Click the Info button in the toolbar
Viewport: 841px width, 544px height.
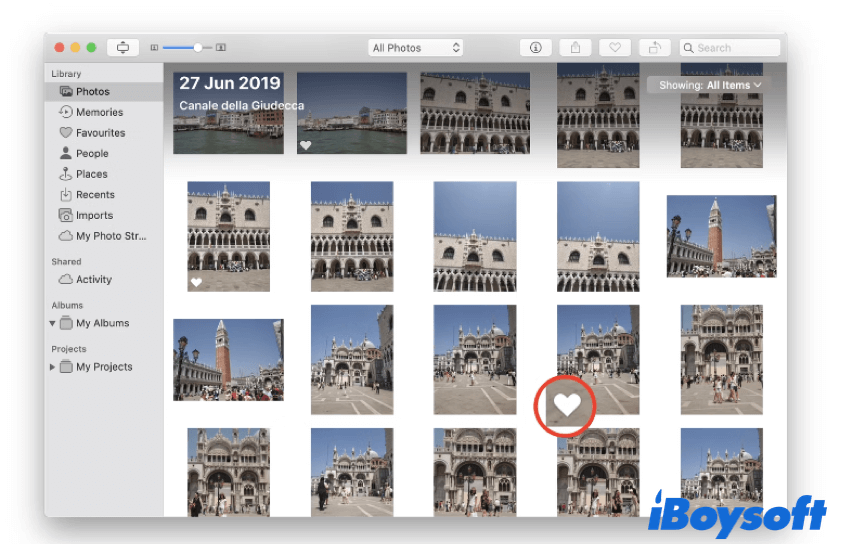(536, 48)
